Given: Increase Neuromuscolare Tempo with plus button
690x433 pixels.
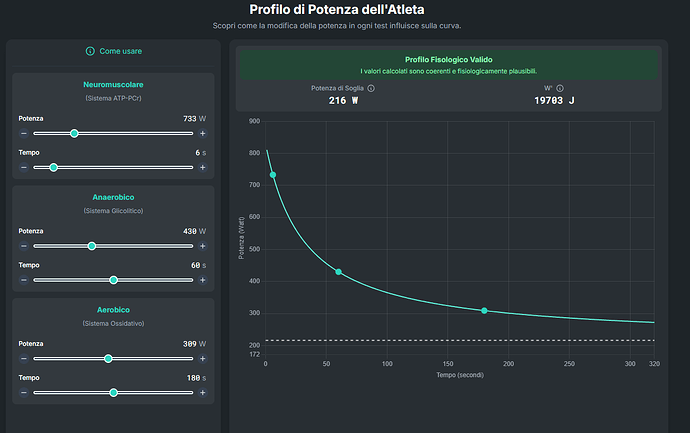Looking at the screenshot, I should [x=203, y=167].
